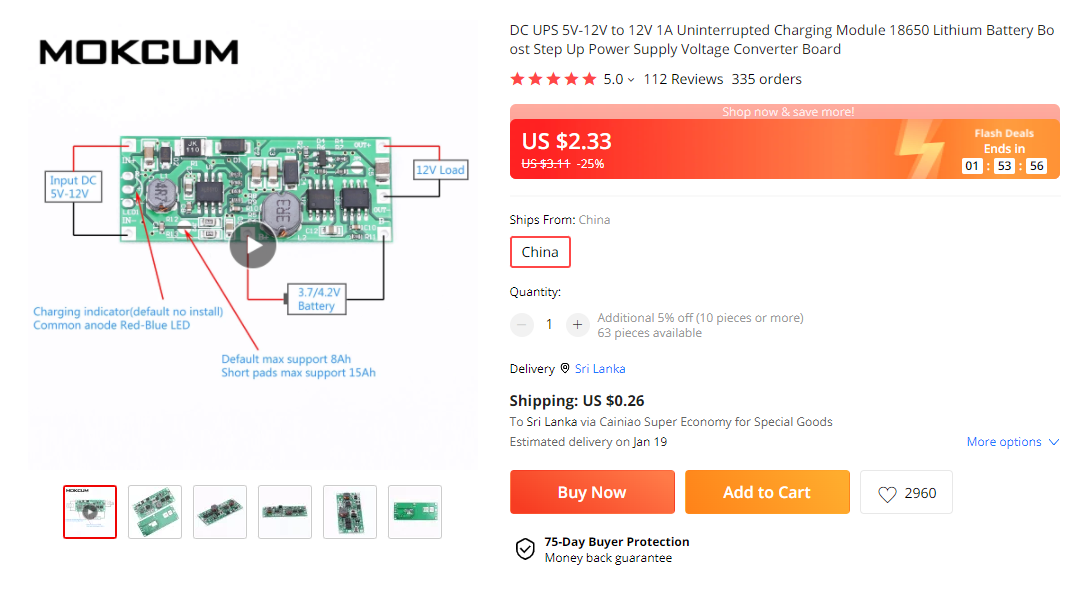Open the 112 Reviews link
Image resolution: width=1086 pixels, height=604 pixels.
tap(682, 78)
